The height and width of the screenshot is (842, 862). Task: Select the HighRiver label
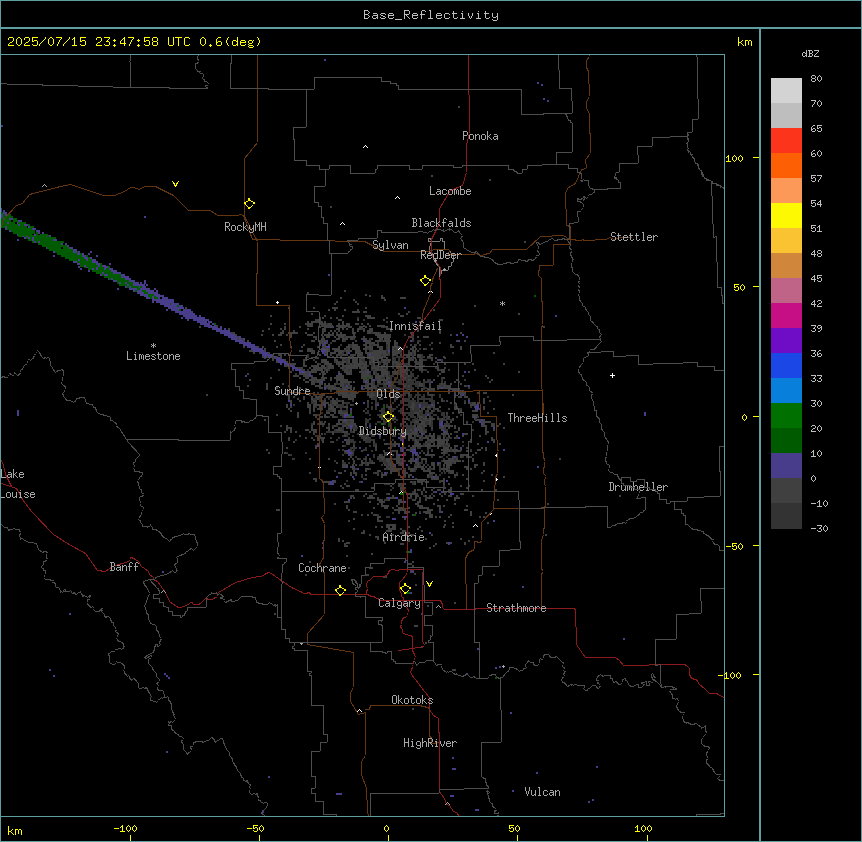click(430, 743)
